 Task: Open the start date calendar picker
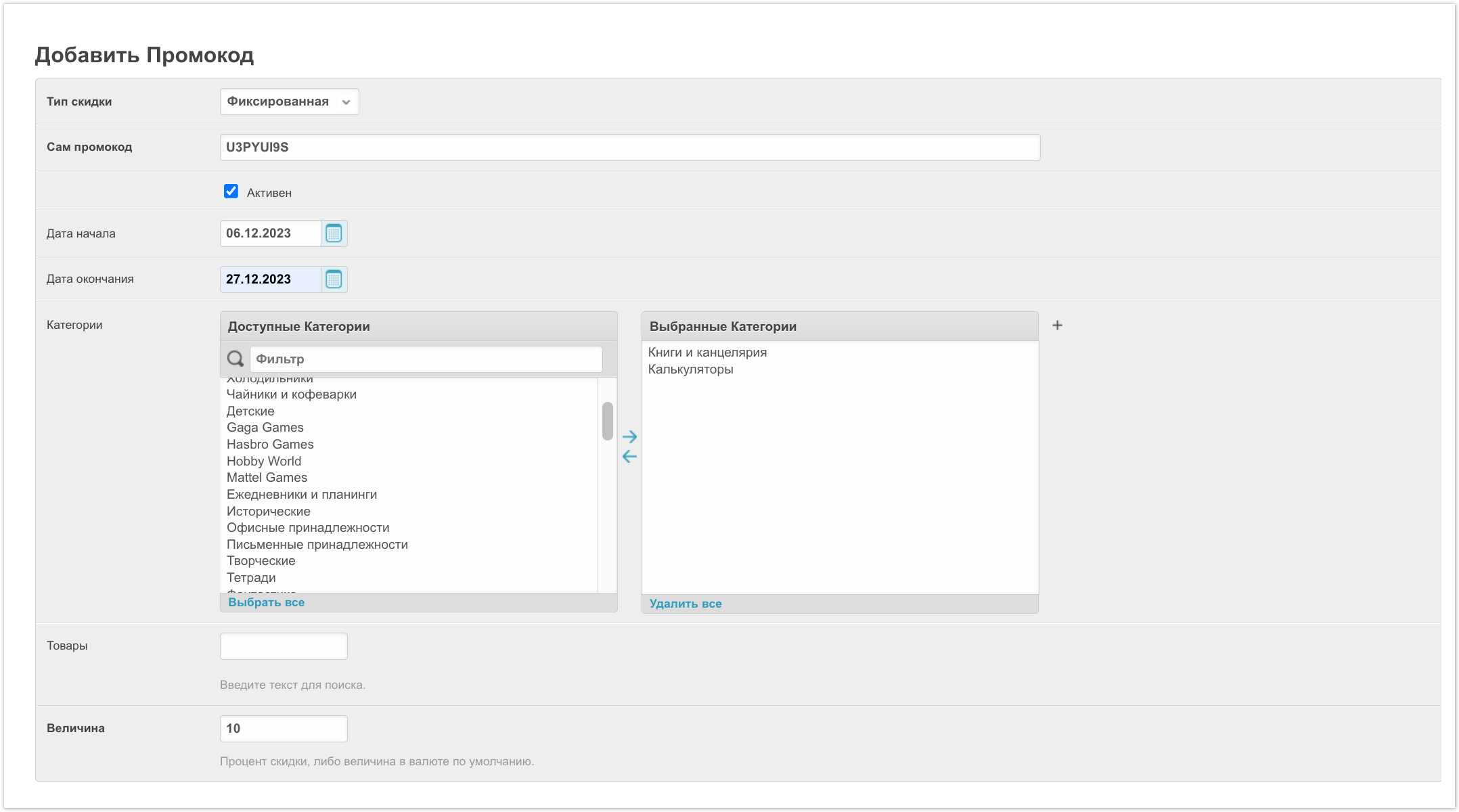pyautogui.click(x=334, y=233)
